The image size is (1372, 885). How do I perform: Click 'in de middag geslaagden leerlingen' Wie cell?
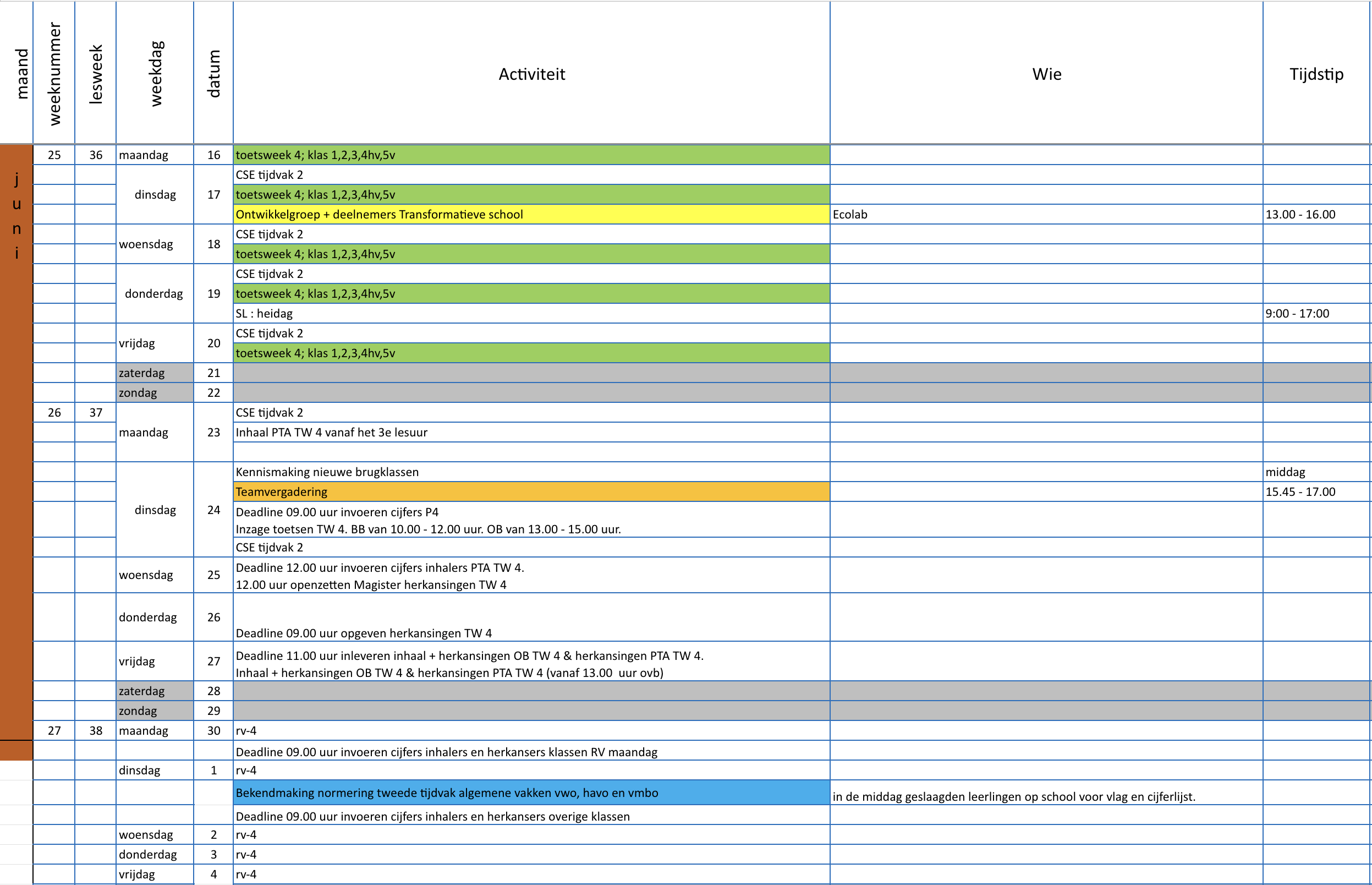[1046, 793]
